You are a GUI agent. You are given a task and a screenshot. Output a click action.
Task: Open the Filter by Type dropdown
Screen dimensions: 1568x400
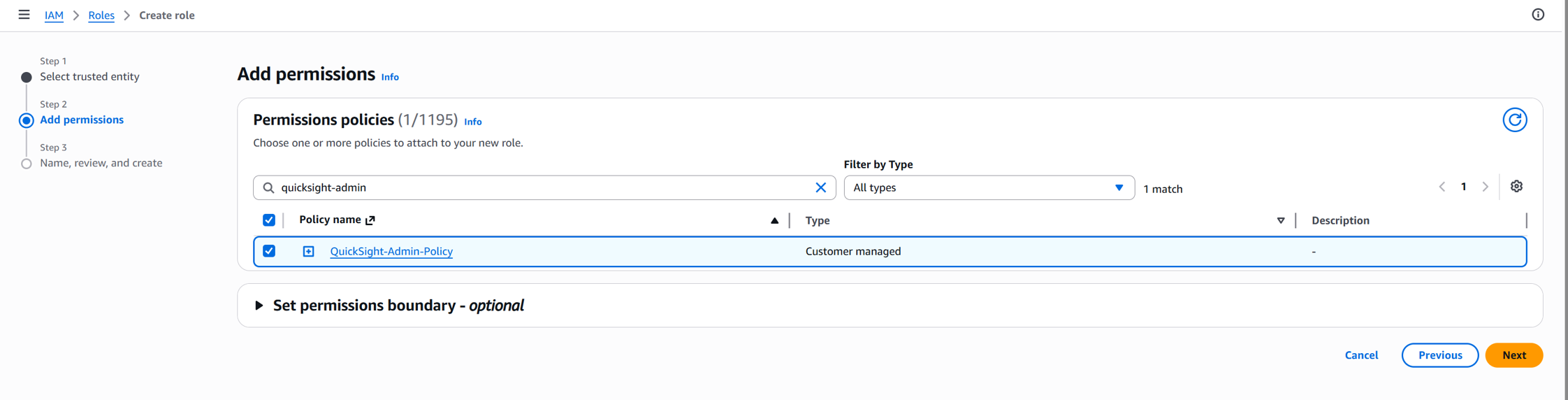(989, 187)
